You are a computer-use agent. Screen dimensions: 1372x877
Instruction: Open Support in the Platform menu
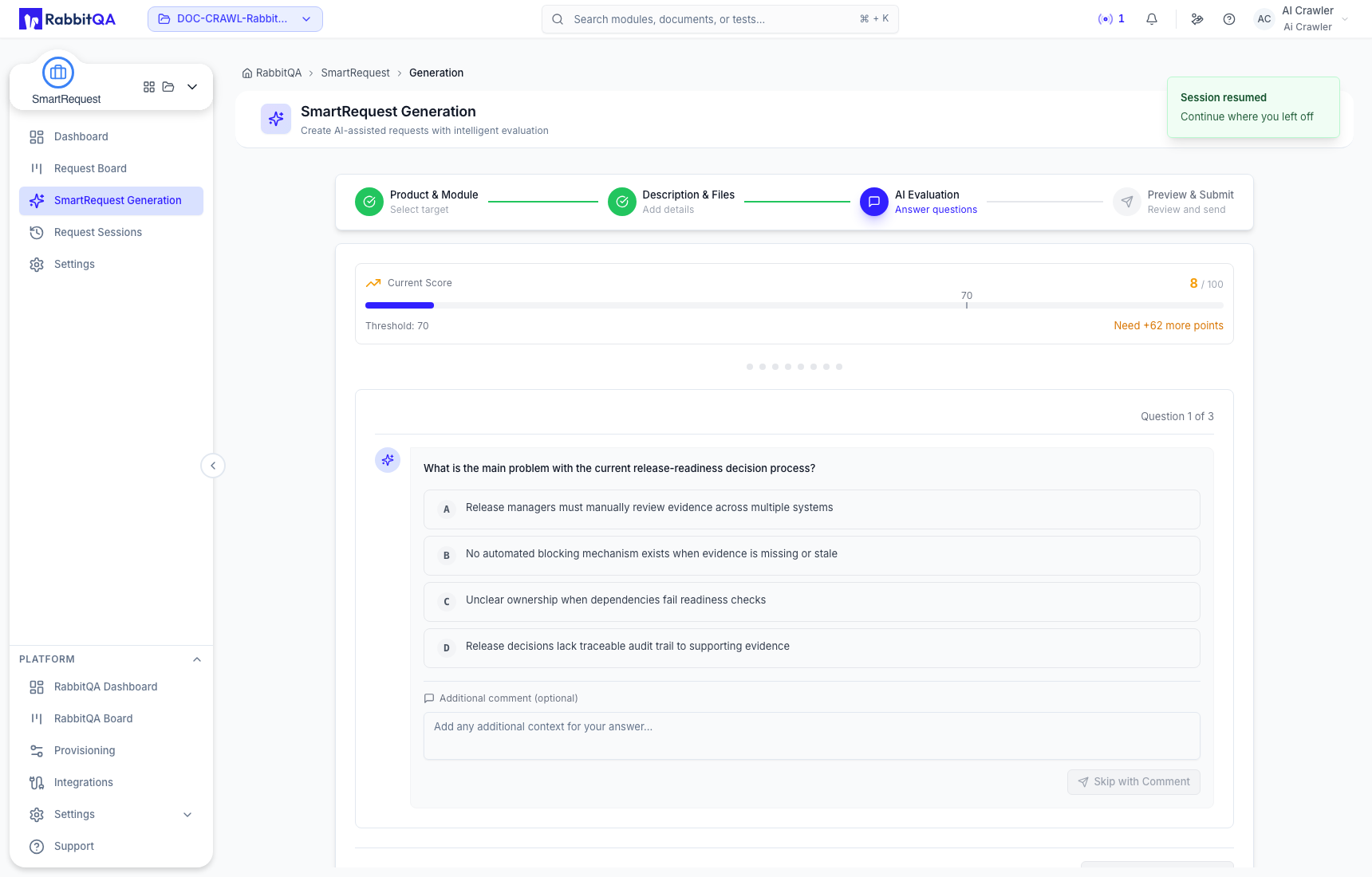pos(111,847)
